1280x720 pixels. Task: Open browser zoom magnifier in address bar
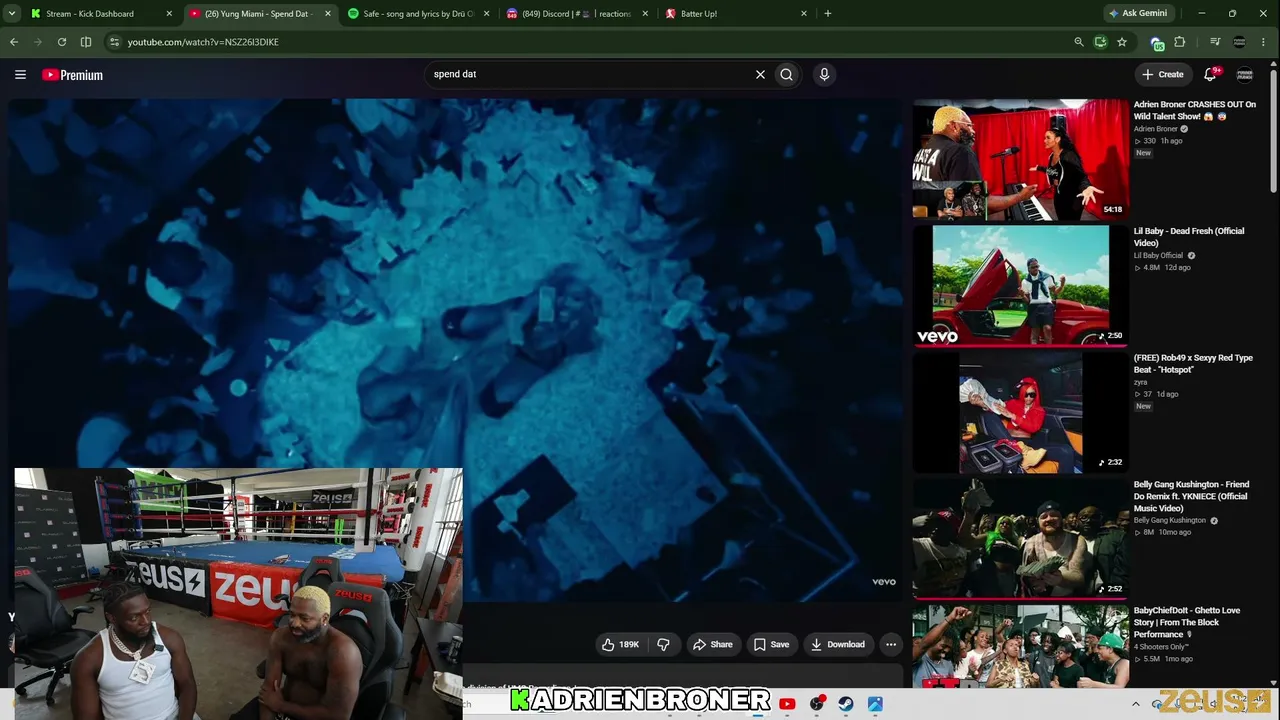(1078, 42)
